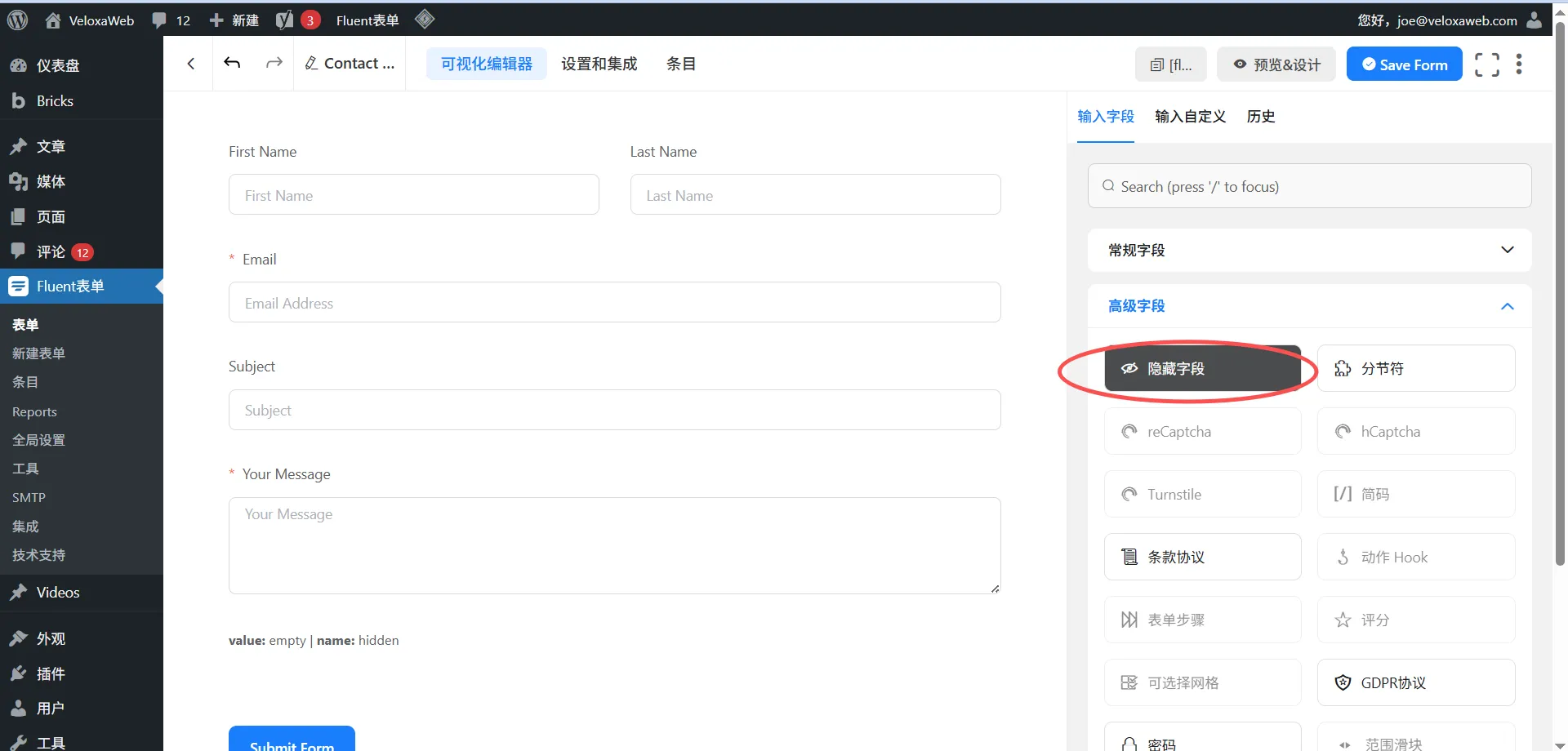Open the shortcode [fl... copy button
The height and width of the screenshot is (751, 1568).
[1171, 65]
